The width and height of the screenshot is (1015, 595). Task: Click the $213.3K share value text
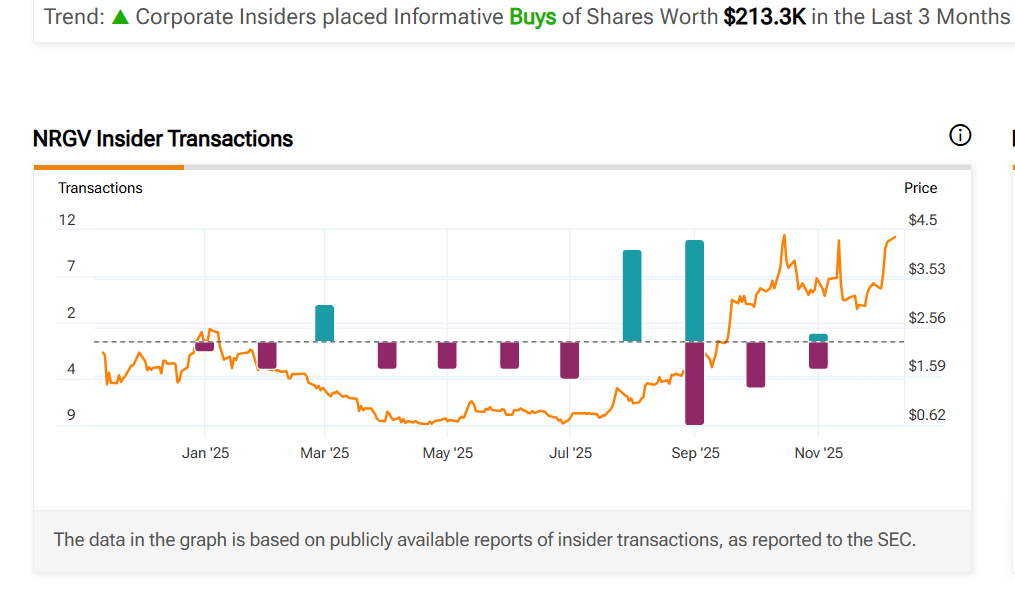coord(764,17)
